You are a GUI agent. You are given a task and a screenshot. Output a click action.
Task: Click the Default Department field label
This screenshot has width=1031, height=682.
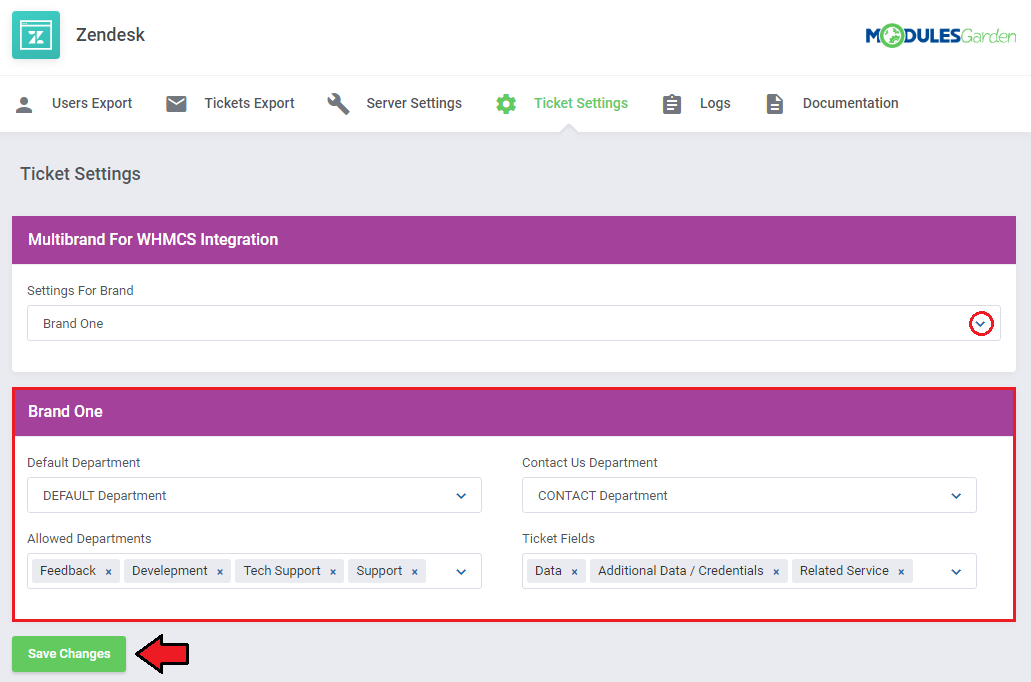coord(84,463)
